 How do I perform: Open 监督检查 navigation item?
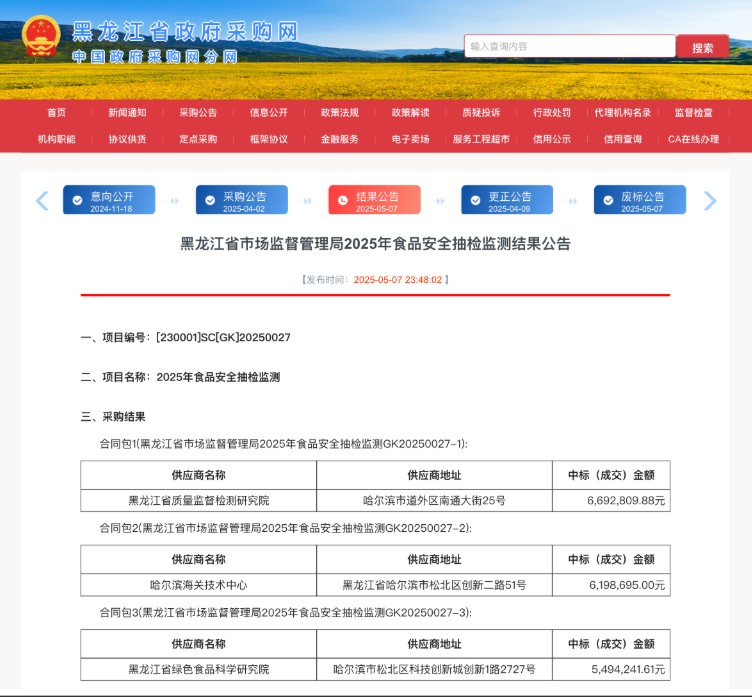pyautogui.click(x=693, y=113)
